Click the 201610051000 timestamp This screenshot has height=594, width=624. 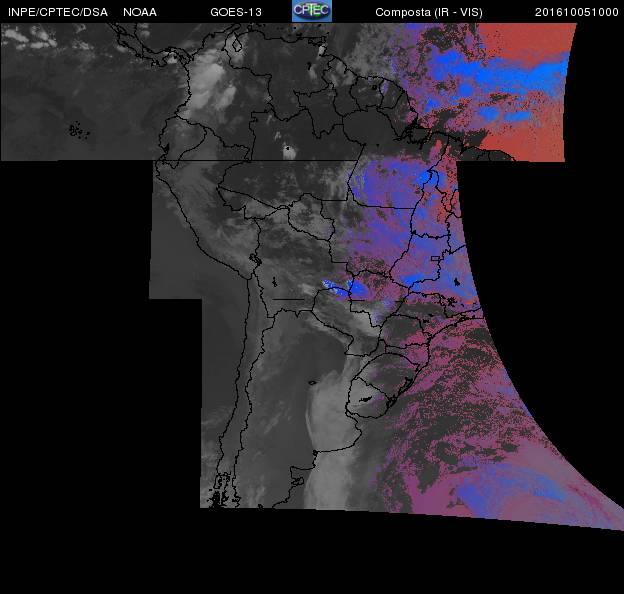pyautogui.click(x=576, y=12)
